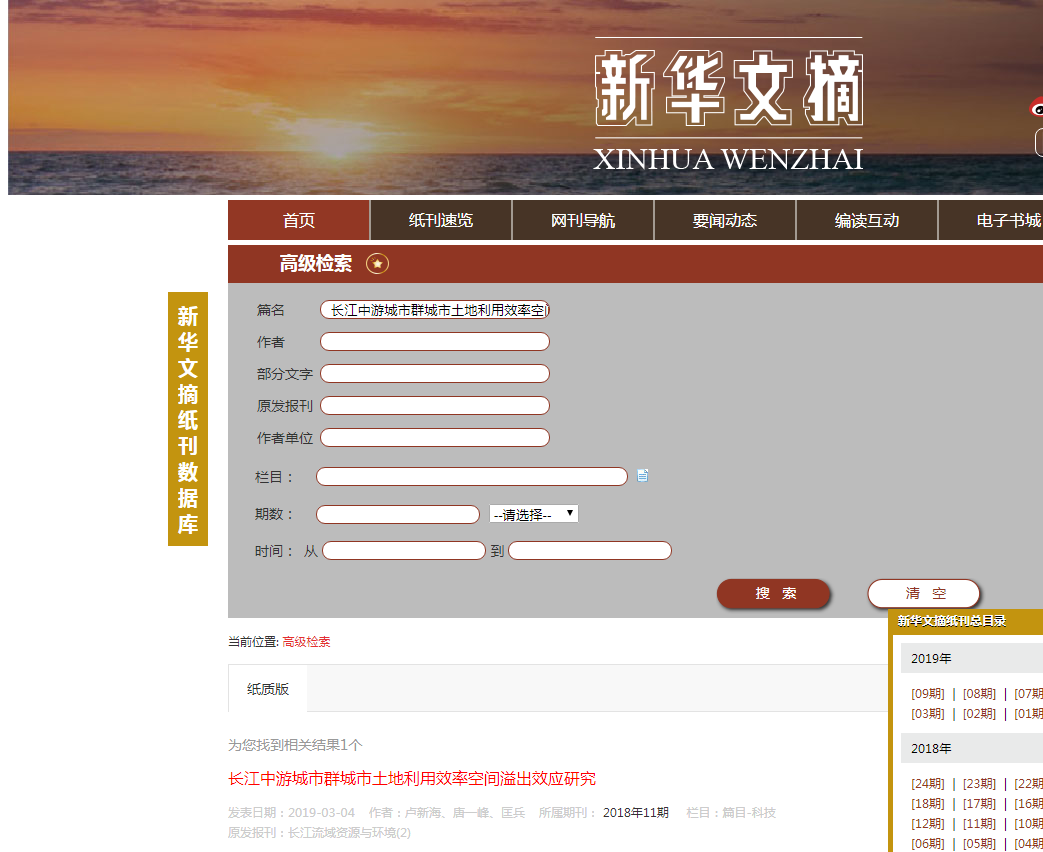Image resolution: width=1043 pixels, height=852 pixels.
Task: Click the 高级检索 panel title
Action: tap(315, 264)
